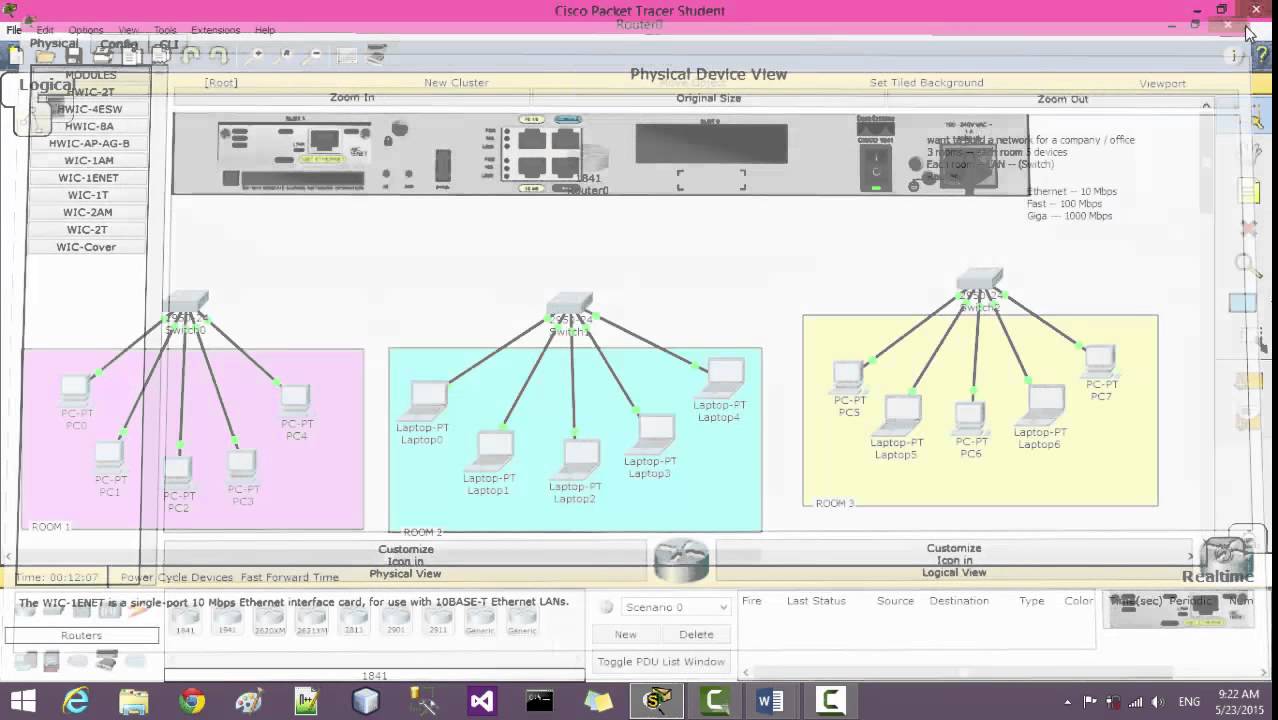Select the PC1 computer icon

[x=109, y=455]
